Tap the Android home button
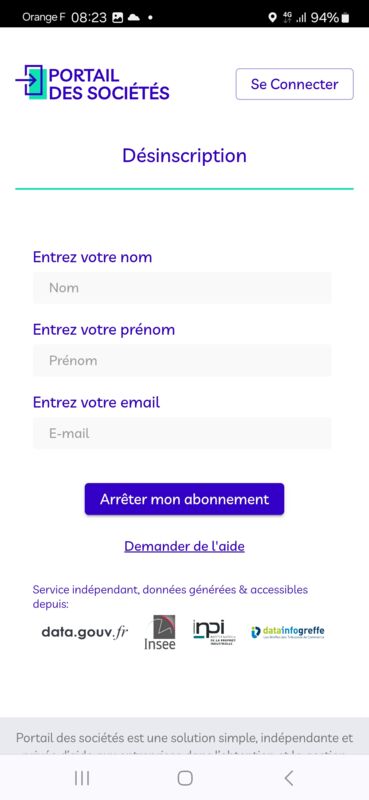 pos(185,778)
